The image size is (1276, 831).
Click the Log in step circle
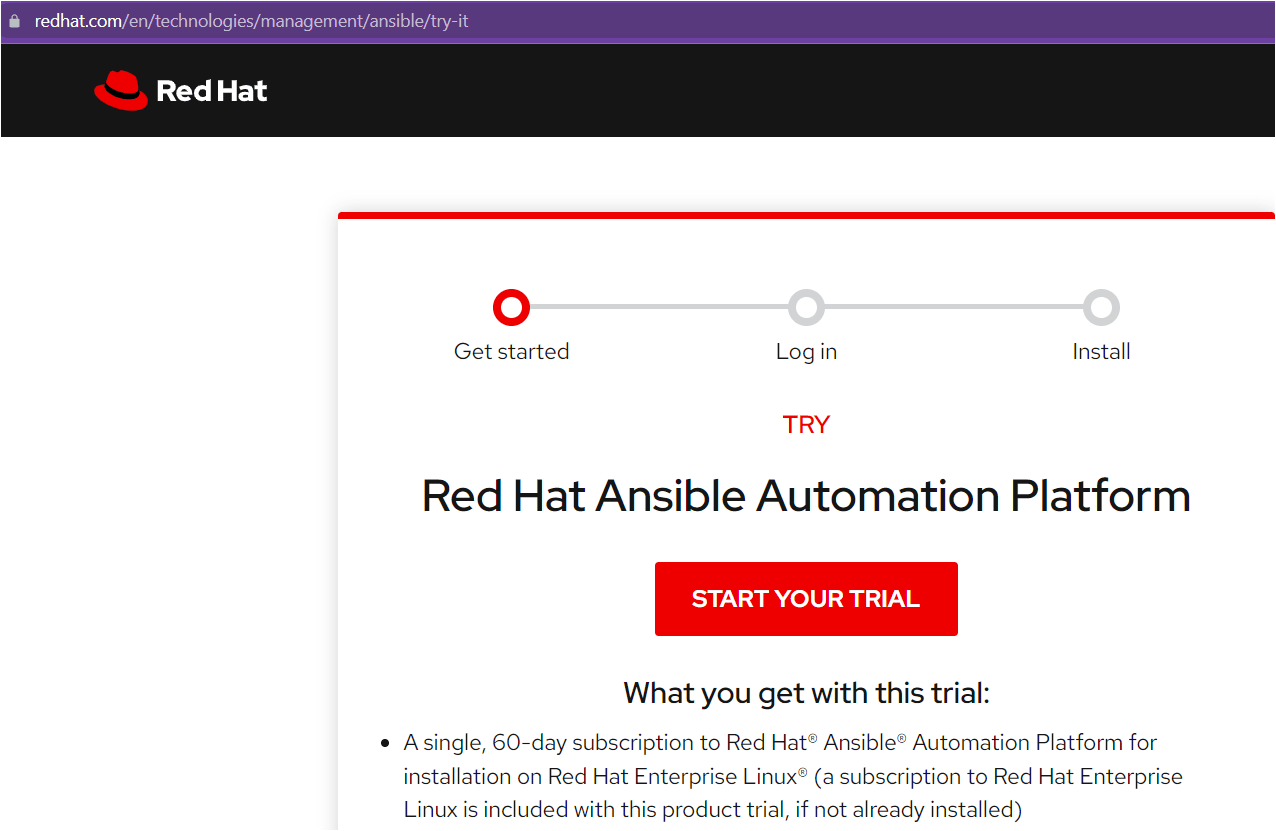point(806,307)
